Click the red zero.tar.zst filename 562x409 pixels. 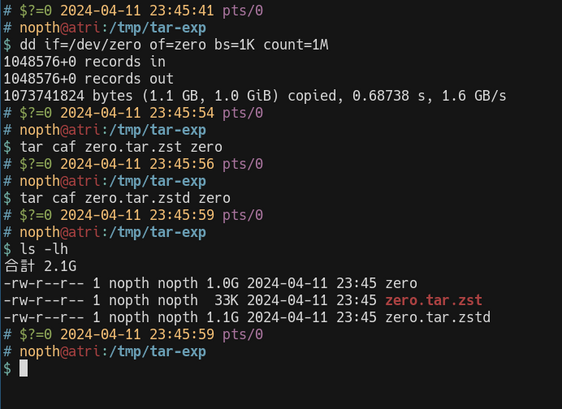pos(433,300)
